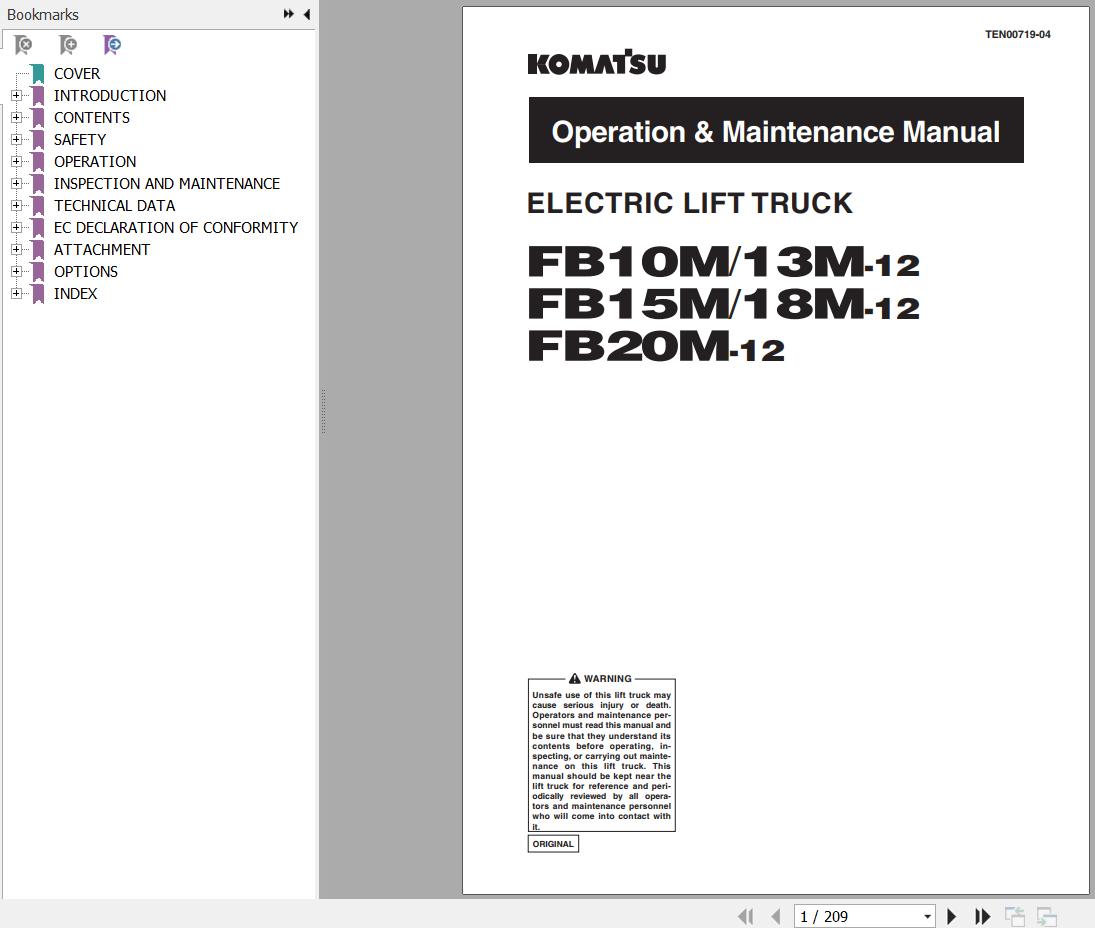The image size is (1095, 928).
Task: Open the COVER bookmark
Action: coord(77,74)
